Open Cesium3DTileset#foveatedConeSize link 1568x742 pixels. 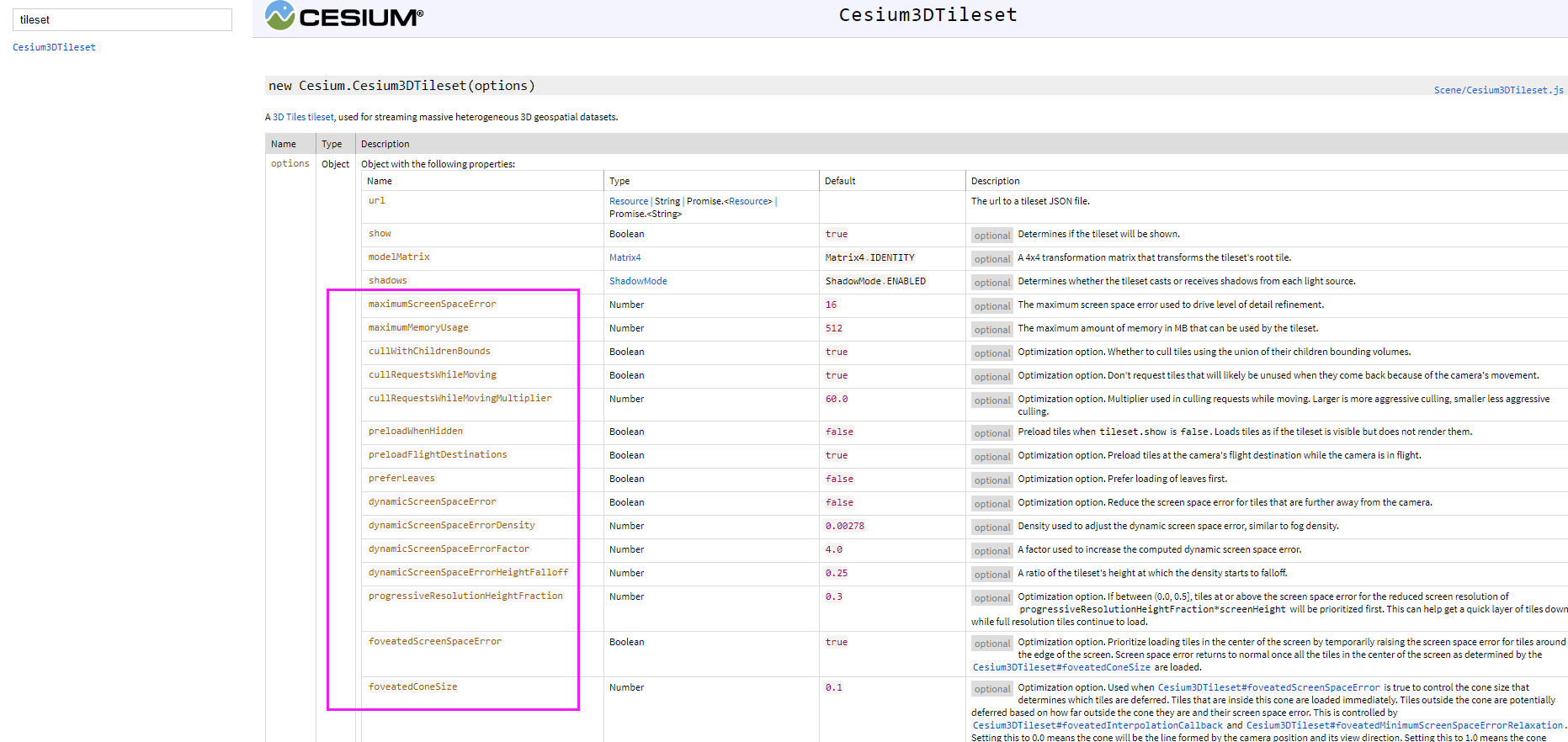(1061, 667)
